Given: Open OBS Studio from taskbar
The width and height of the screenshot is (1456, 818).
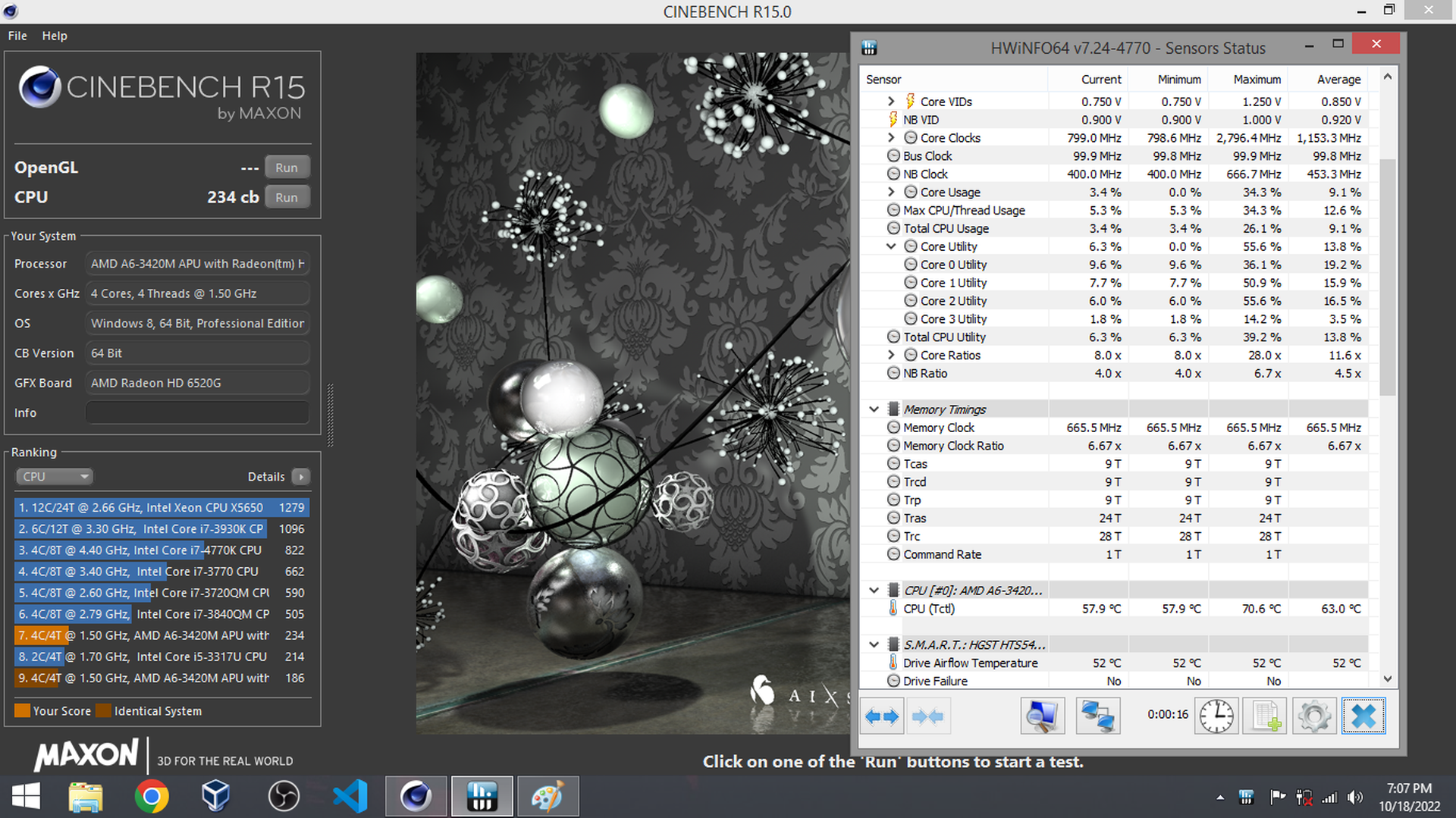Looking at the screenshot, I should (x=284, y=797).
